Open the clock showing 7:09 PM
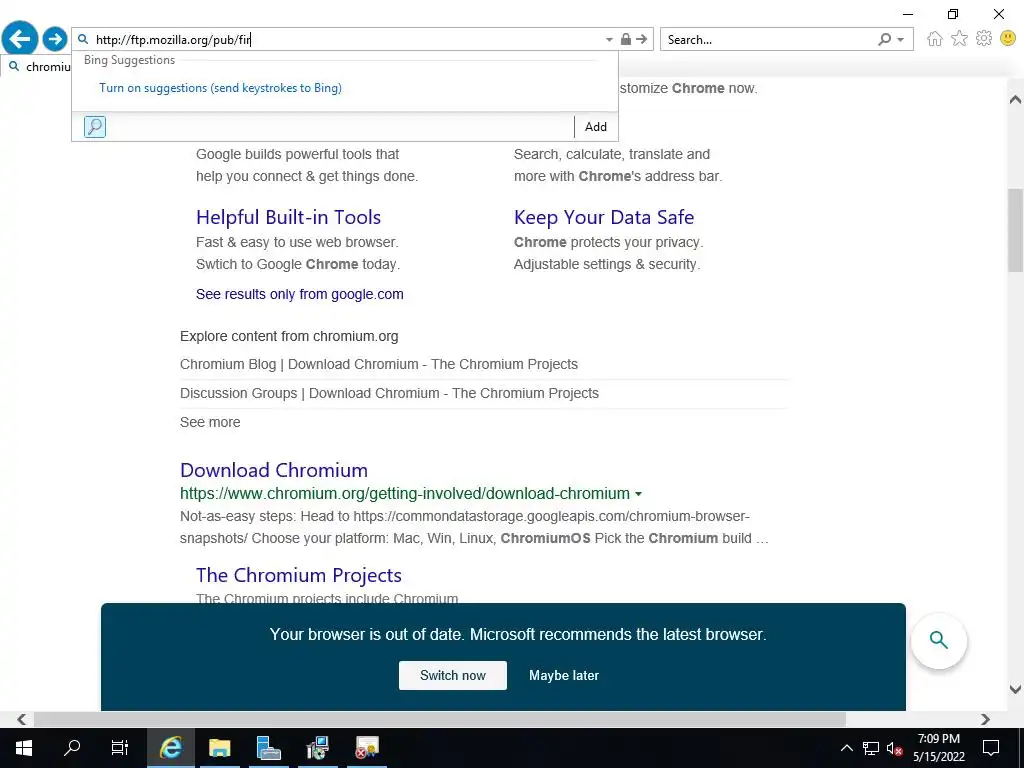1024x768 pixels. tap(938, 748)
